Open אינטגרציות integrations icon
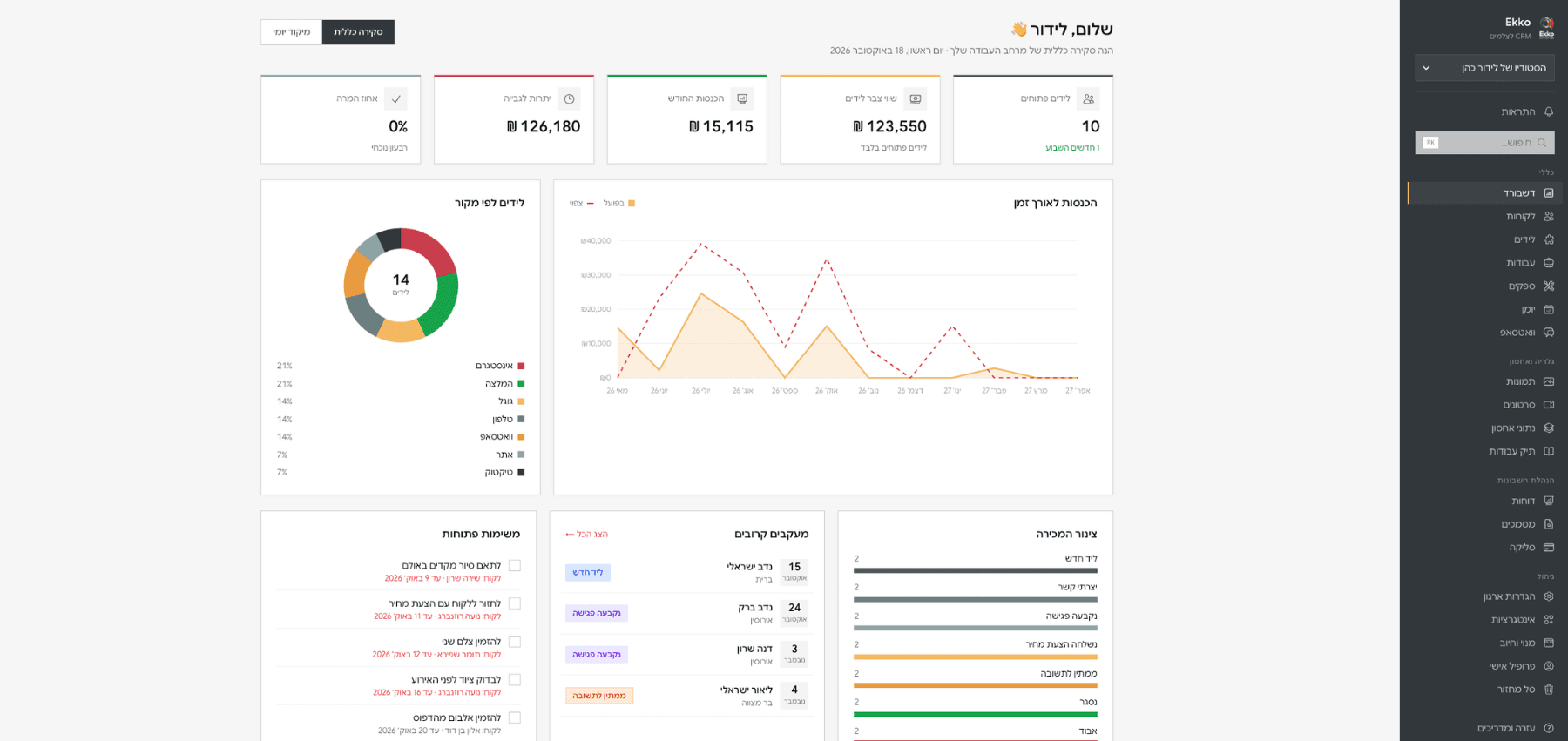The height and width of the screenshot is (741, 1568). [x=1549, y=620]
